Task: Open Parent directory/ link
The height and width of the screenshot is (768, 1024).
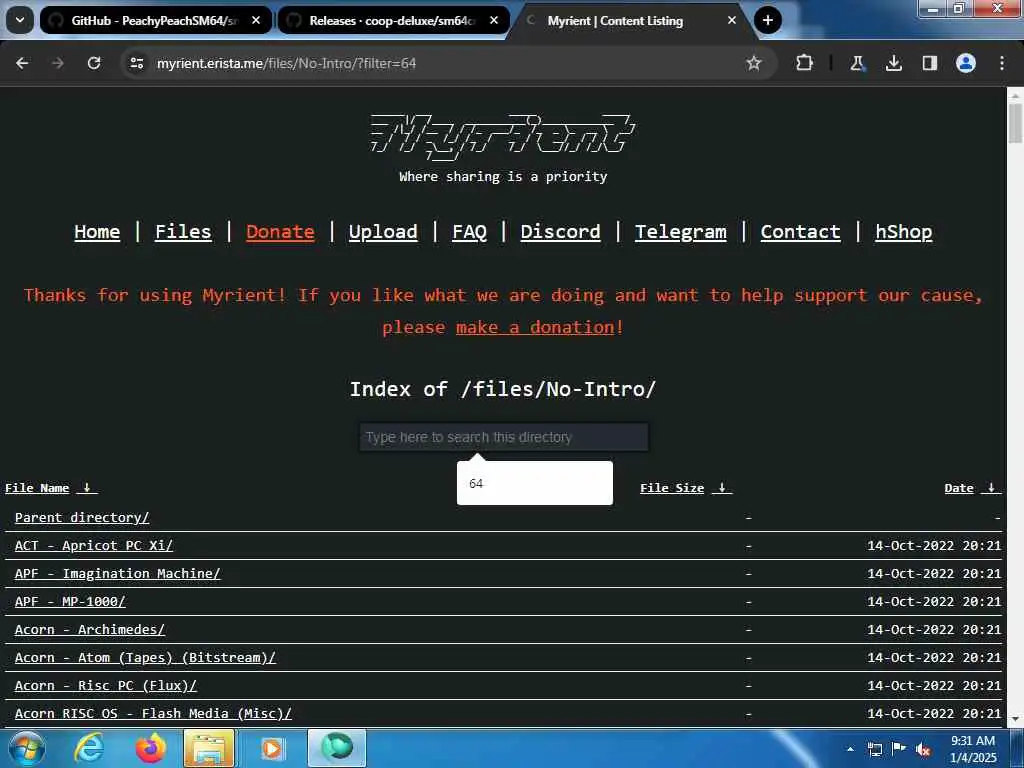Action: [x=82, y=517]
